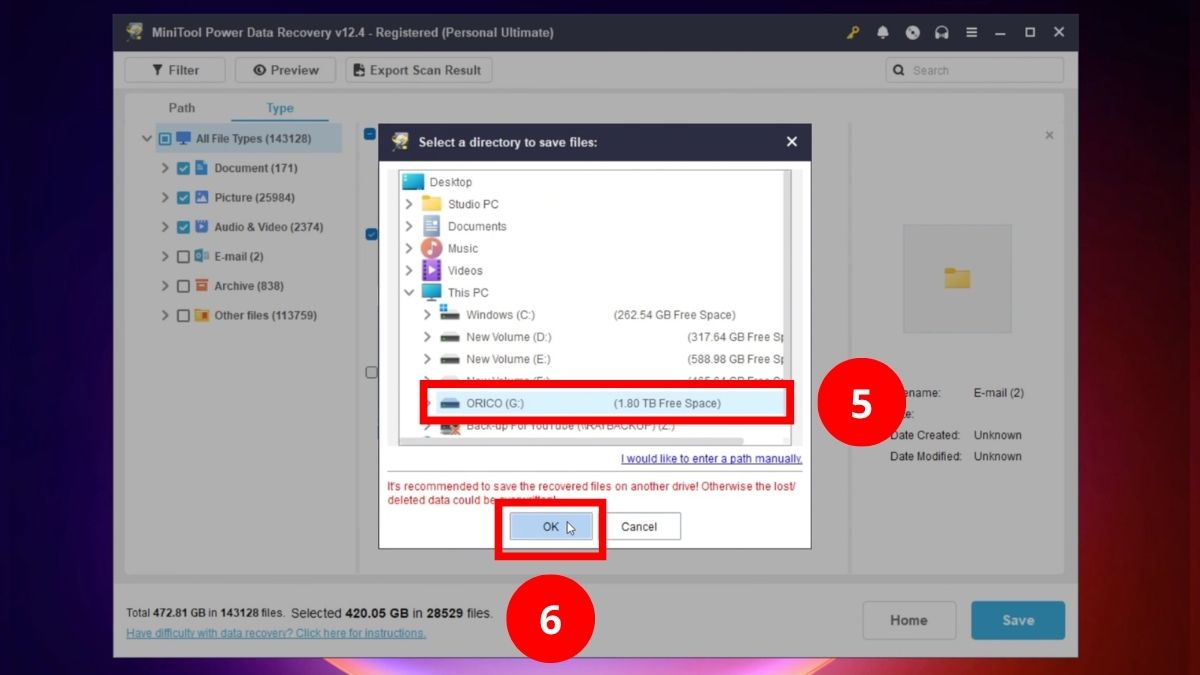1200x675 pixels.
Task: Collapse the All File Types tree node
Action: [x=147, y=139]
